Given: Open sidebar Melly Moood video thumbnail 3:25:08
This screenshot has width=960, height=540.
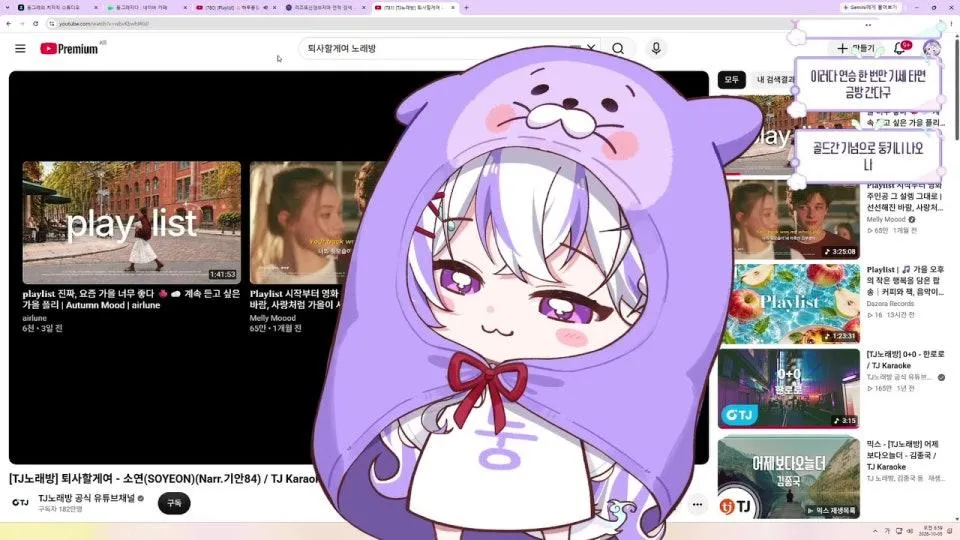Looking at the screenshot, I should coord(789,220).
